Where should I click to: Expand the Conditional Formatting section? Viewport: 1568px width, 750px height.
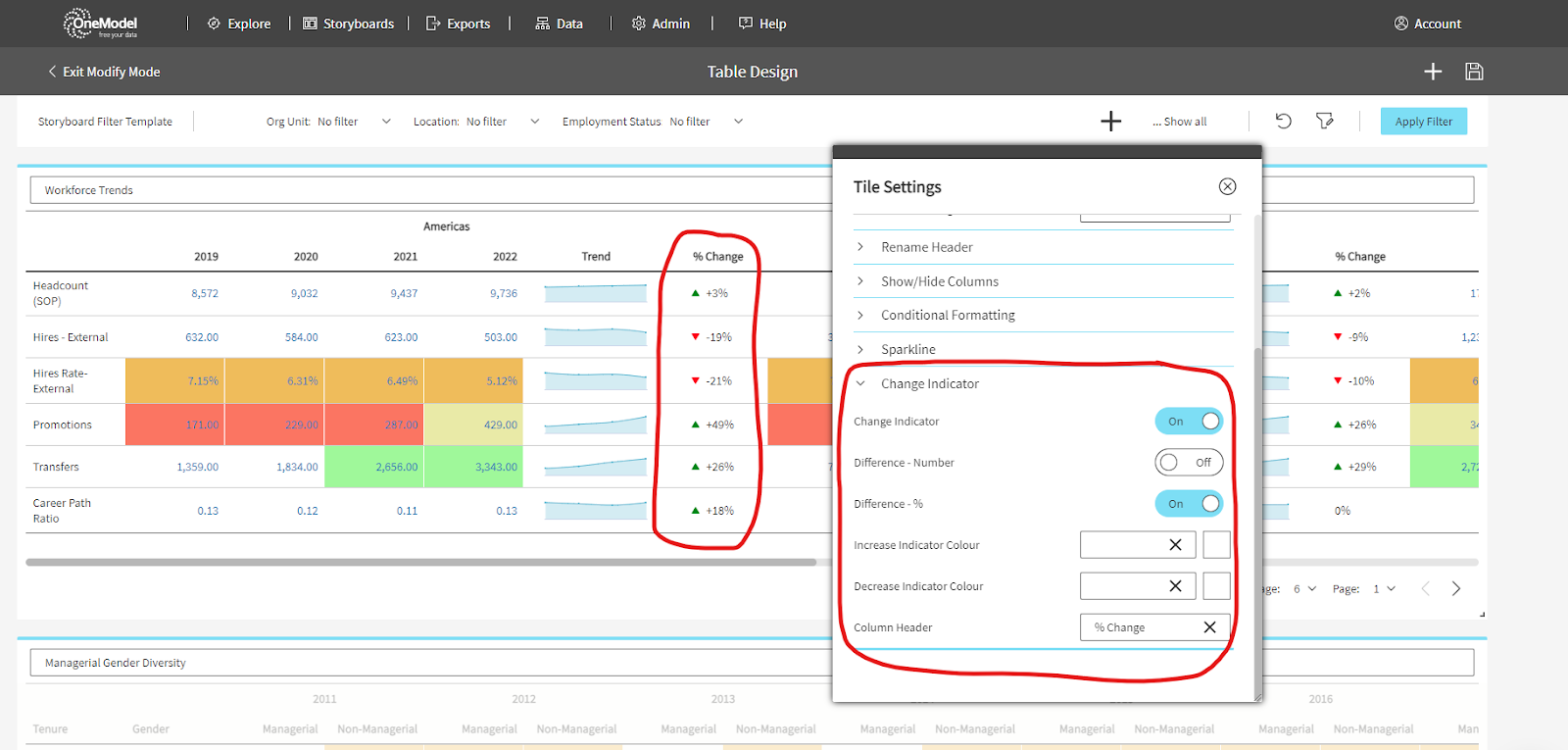947,315
